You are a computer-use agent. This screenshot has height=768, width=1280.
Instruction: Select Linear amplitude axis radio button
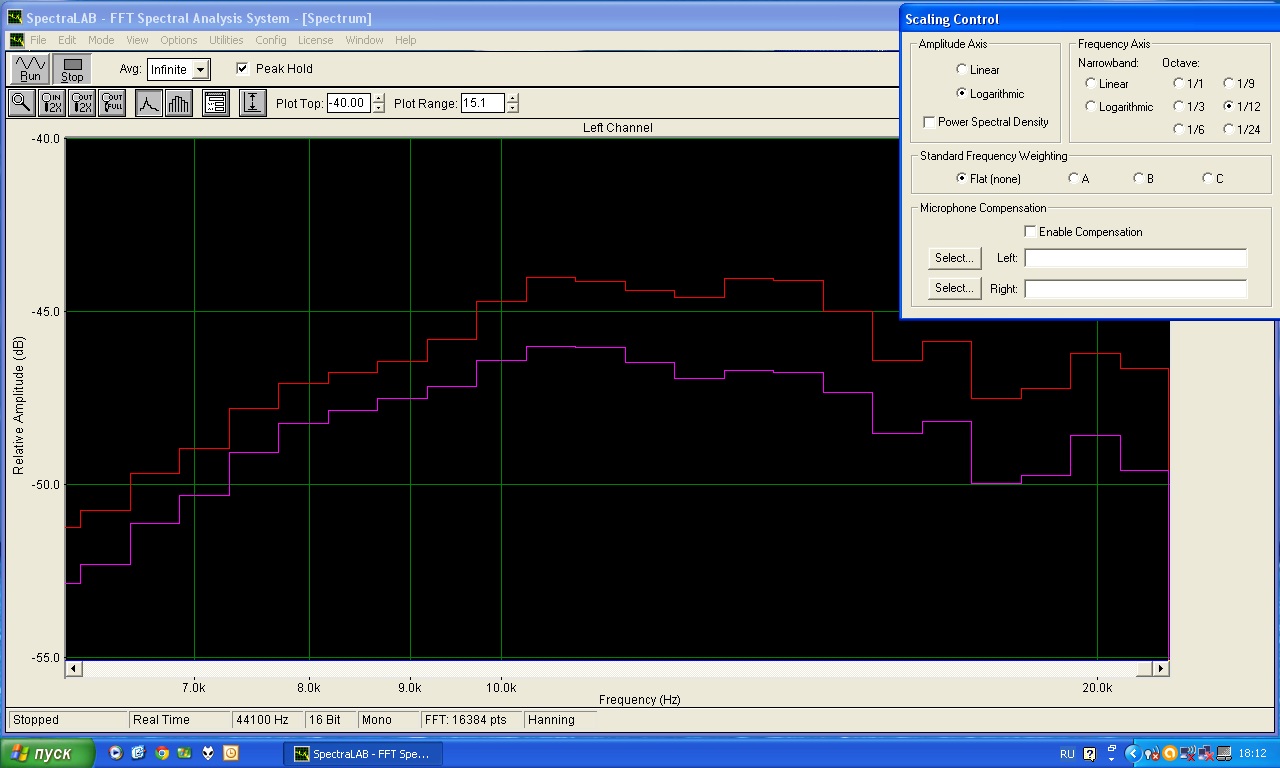coord(962,70)
